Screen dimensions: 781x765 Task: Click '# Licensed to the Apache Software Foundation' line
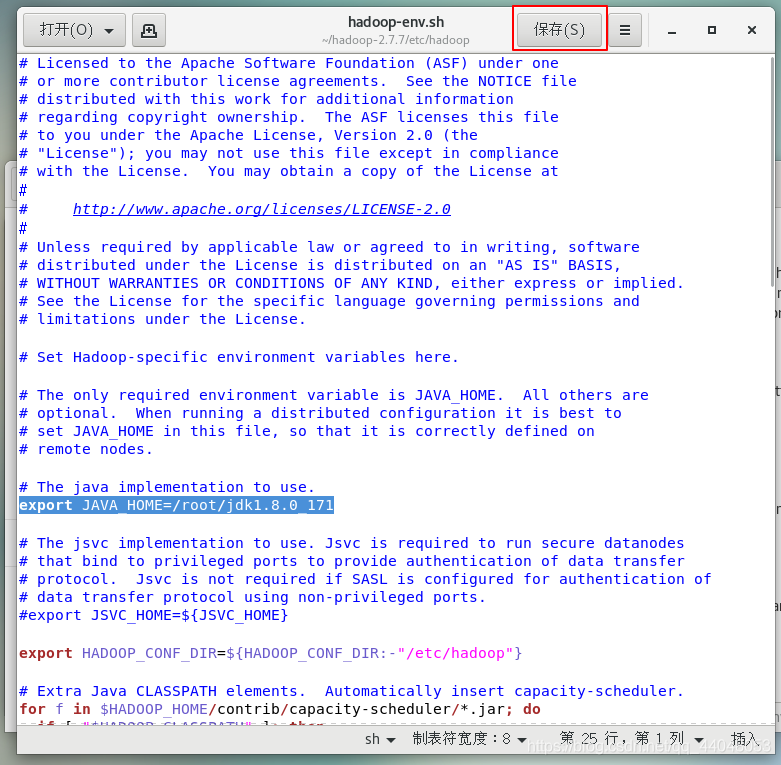(289, 63)
